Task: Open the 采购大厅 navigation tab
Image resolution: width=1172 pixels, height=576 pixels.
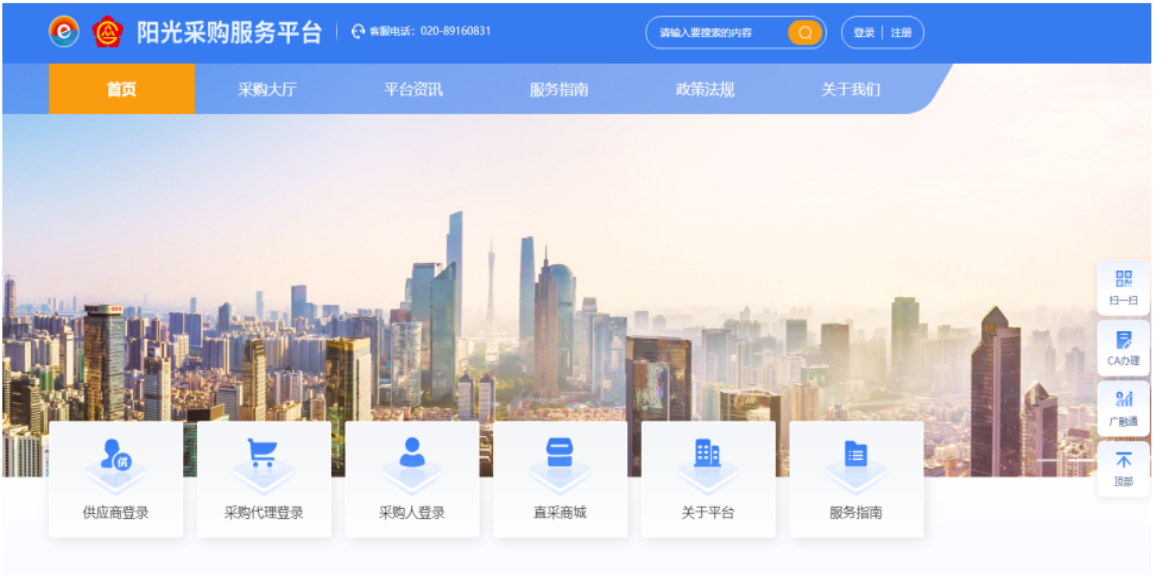Action: (x=267, y=89)
